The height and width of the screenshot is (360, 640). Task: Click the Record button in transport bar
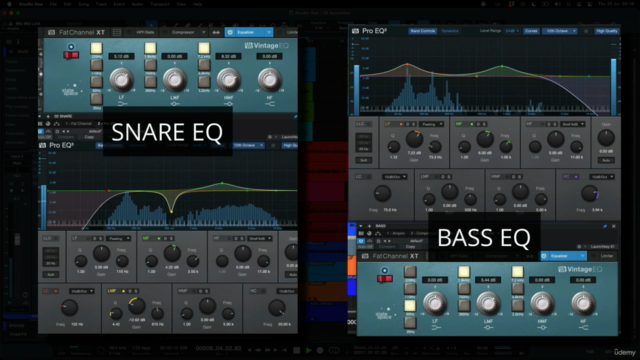pyautogui.click(x=320, y=350)
